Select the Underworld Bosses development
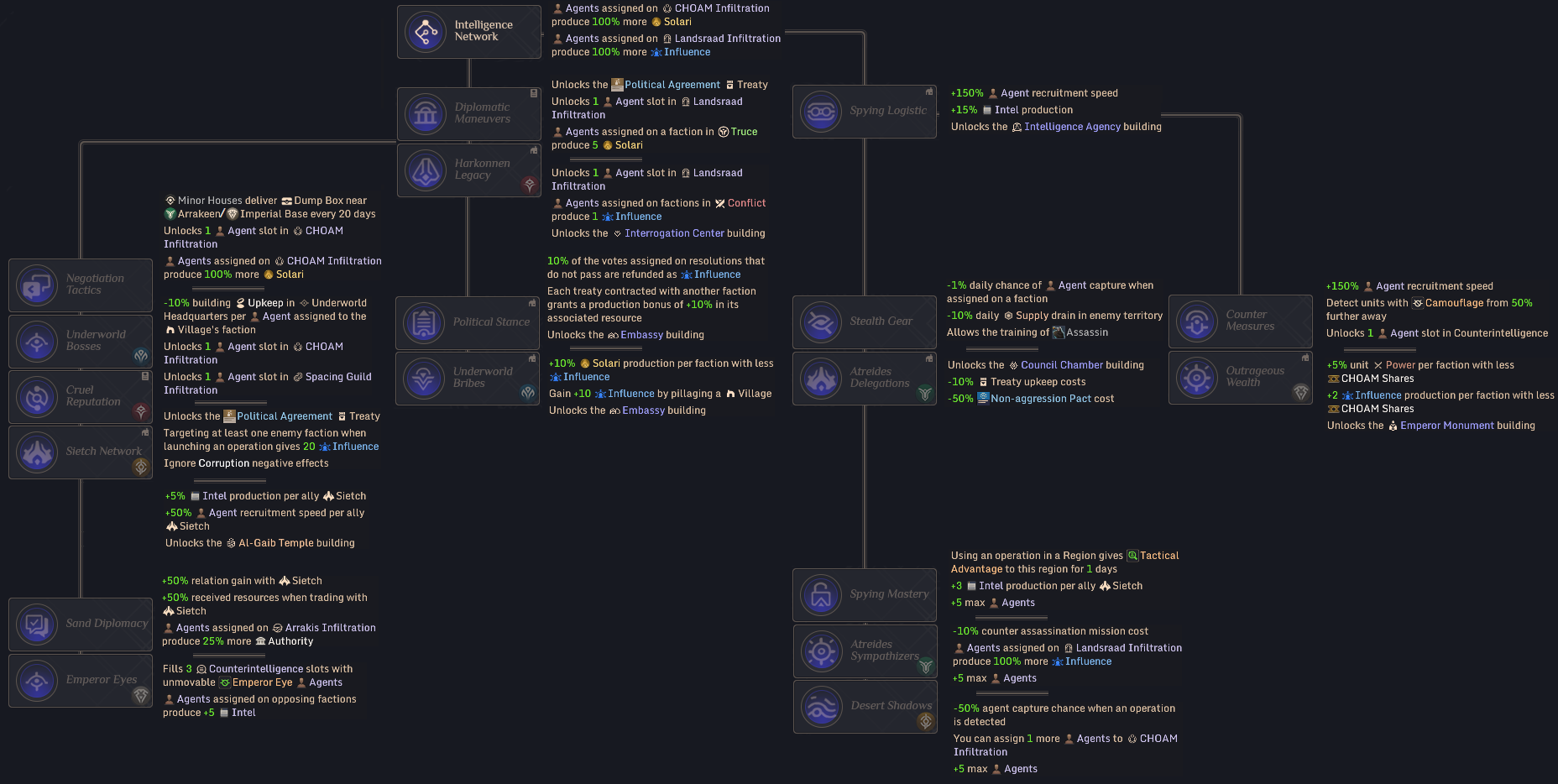The height and width of the screenshot is (784, 1558). (x=81, y=342)
